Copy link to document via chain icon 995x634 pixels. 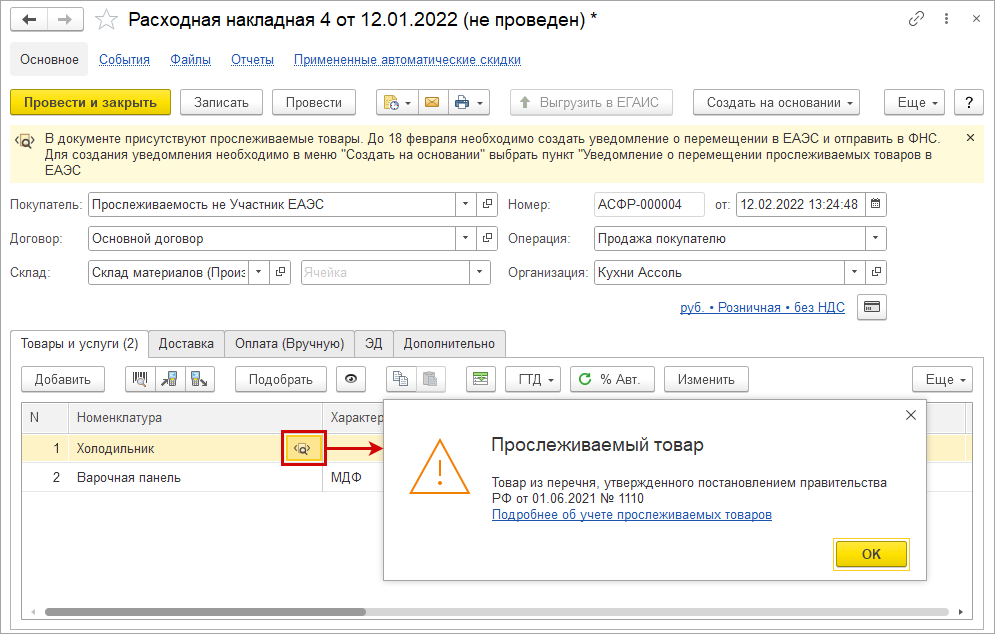pos(916,19)
